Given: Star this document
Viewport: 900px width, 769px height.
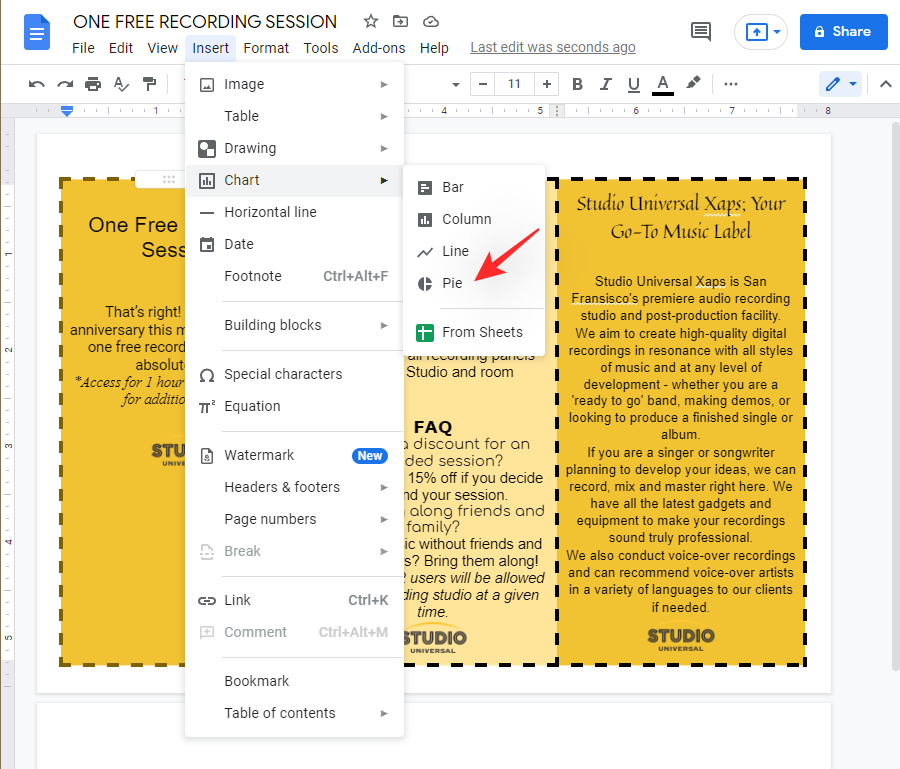Looking at the screenshot, I should pos(371,21).
